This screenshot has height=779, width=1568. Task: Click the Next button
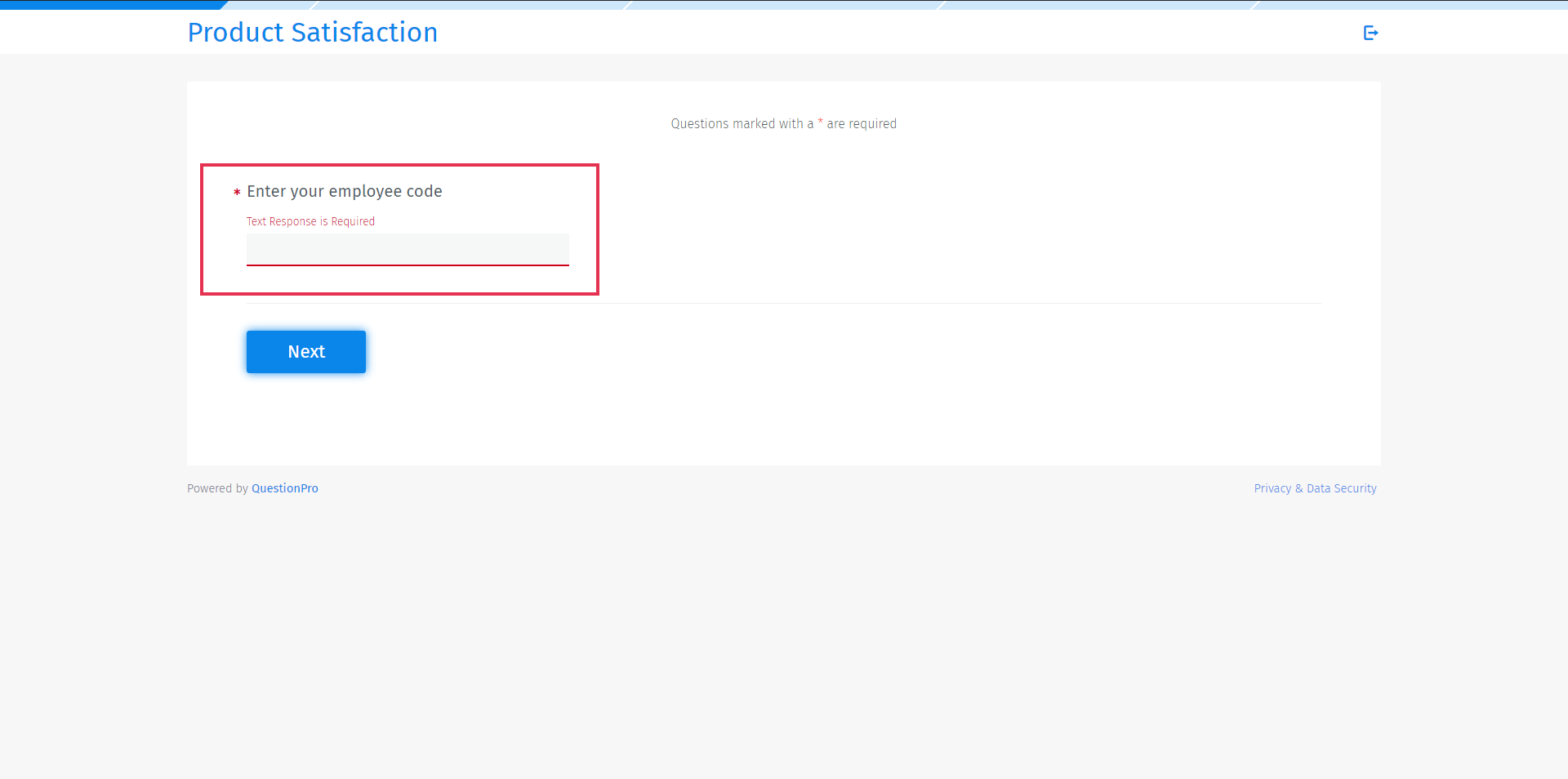[x=306, y=352]
